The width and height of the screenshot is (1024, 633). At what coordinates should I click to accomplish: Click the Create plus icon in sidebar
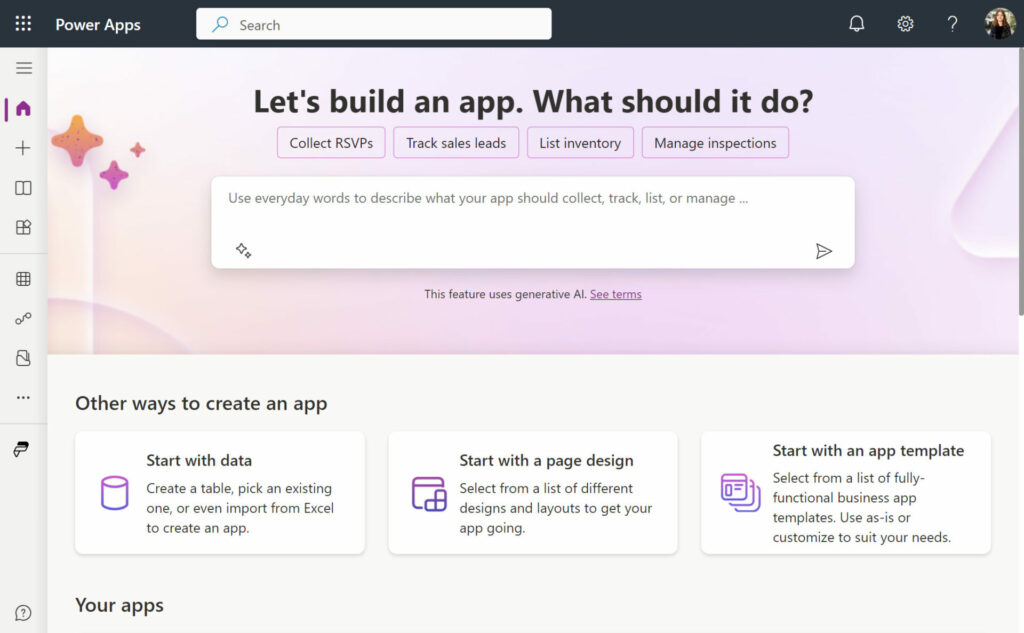[x=24, y=148]
